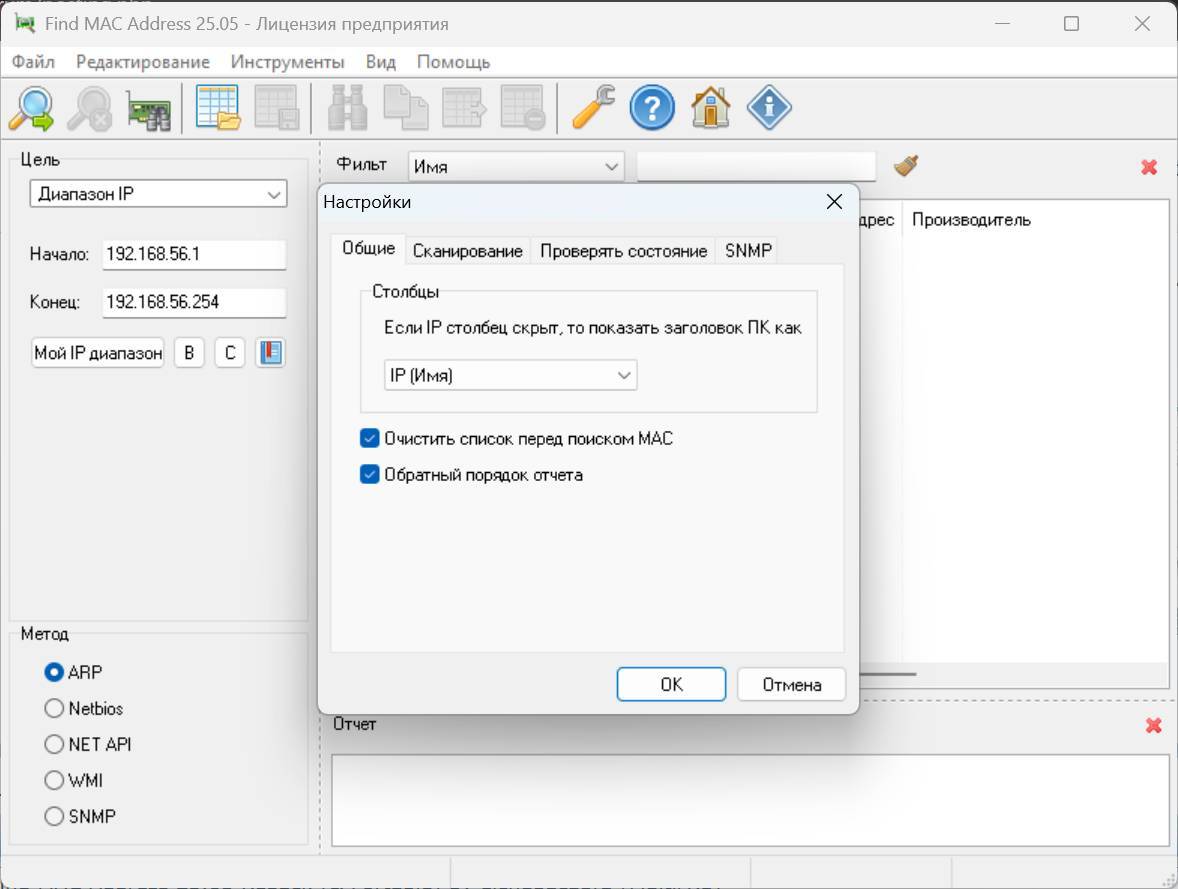
Task: Click the C class range button
Action: coord(230,352)
